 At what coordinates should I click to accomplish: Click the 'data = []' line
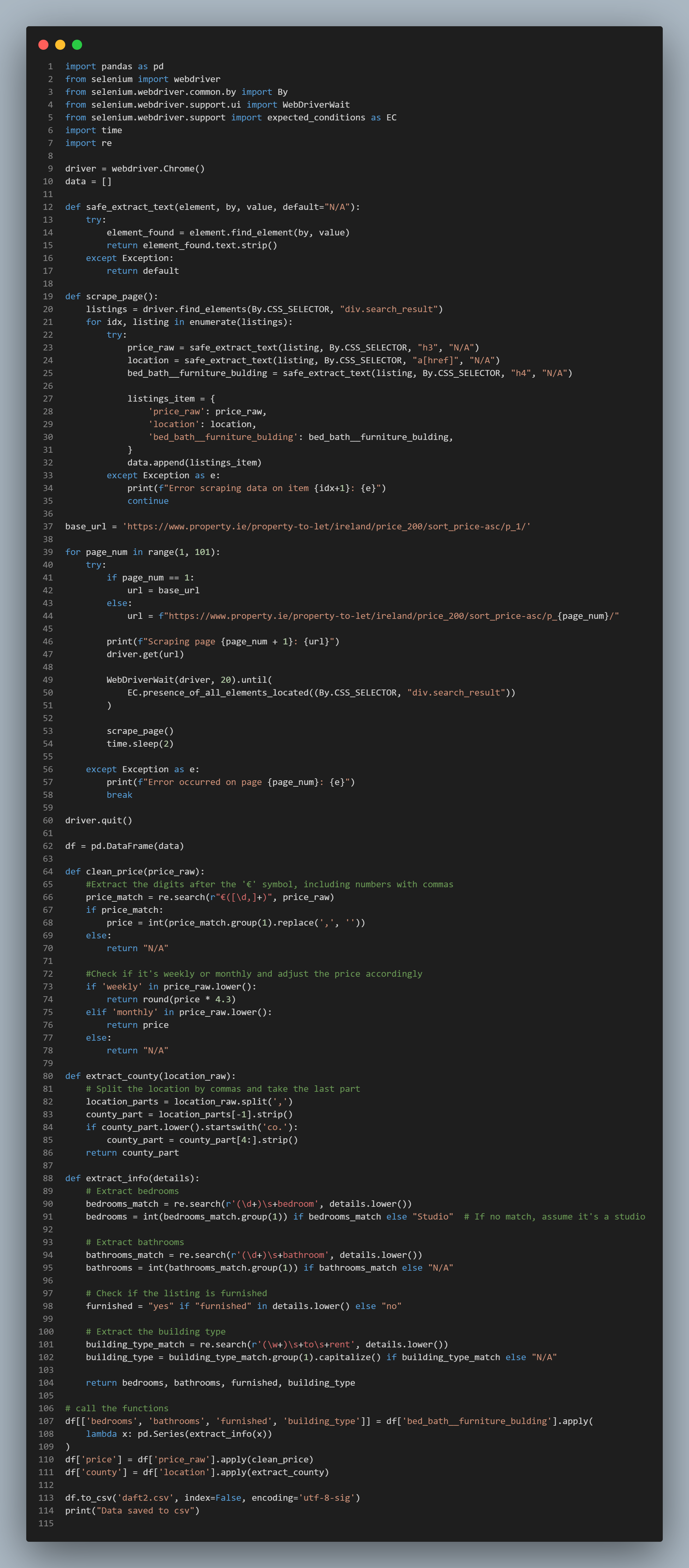(x=88, y=181)
